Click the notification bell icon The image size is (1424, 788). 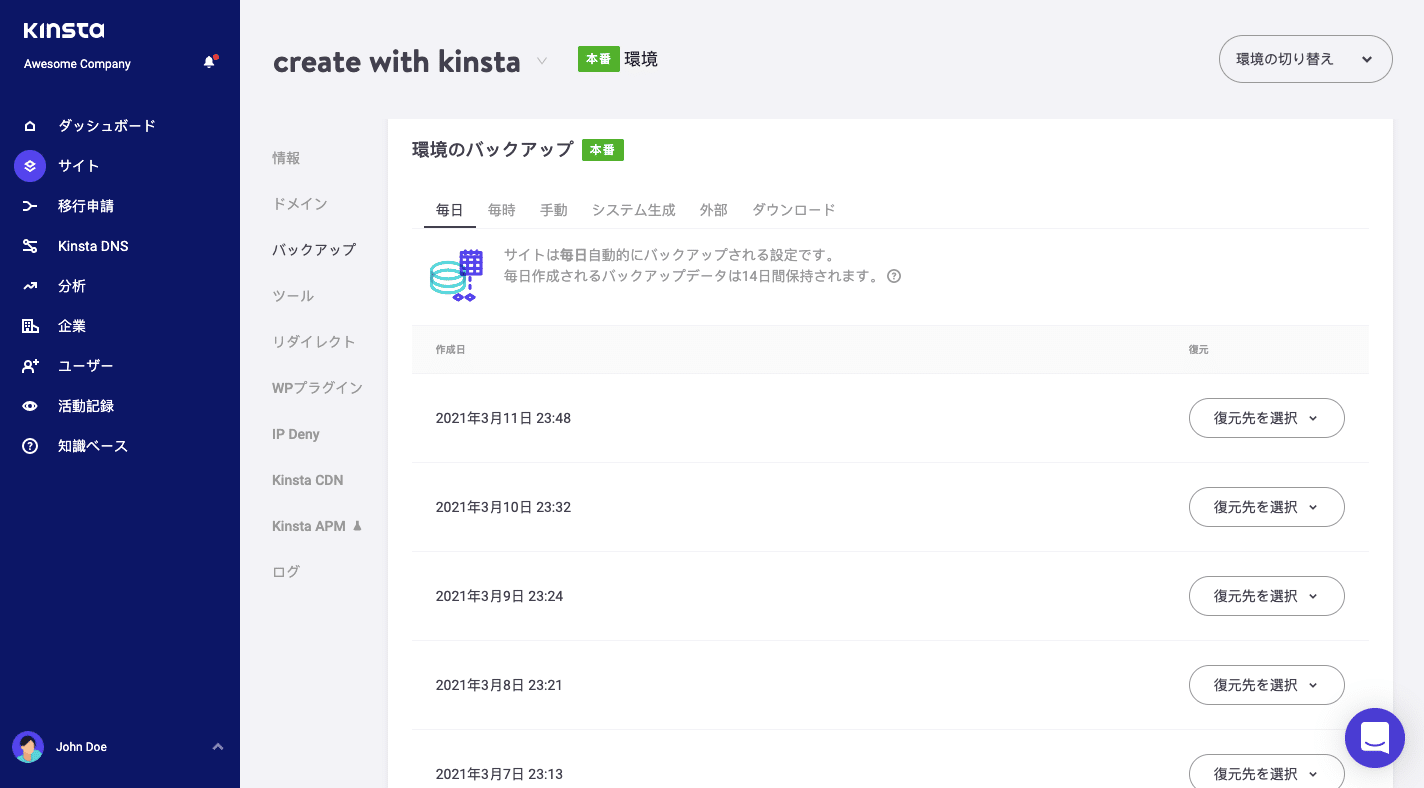209,61
